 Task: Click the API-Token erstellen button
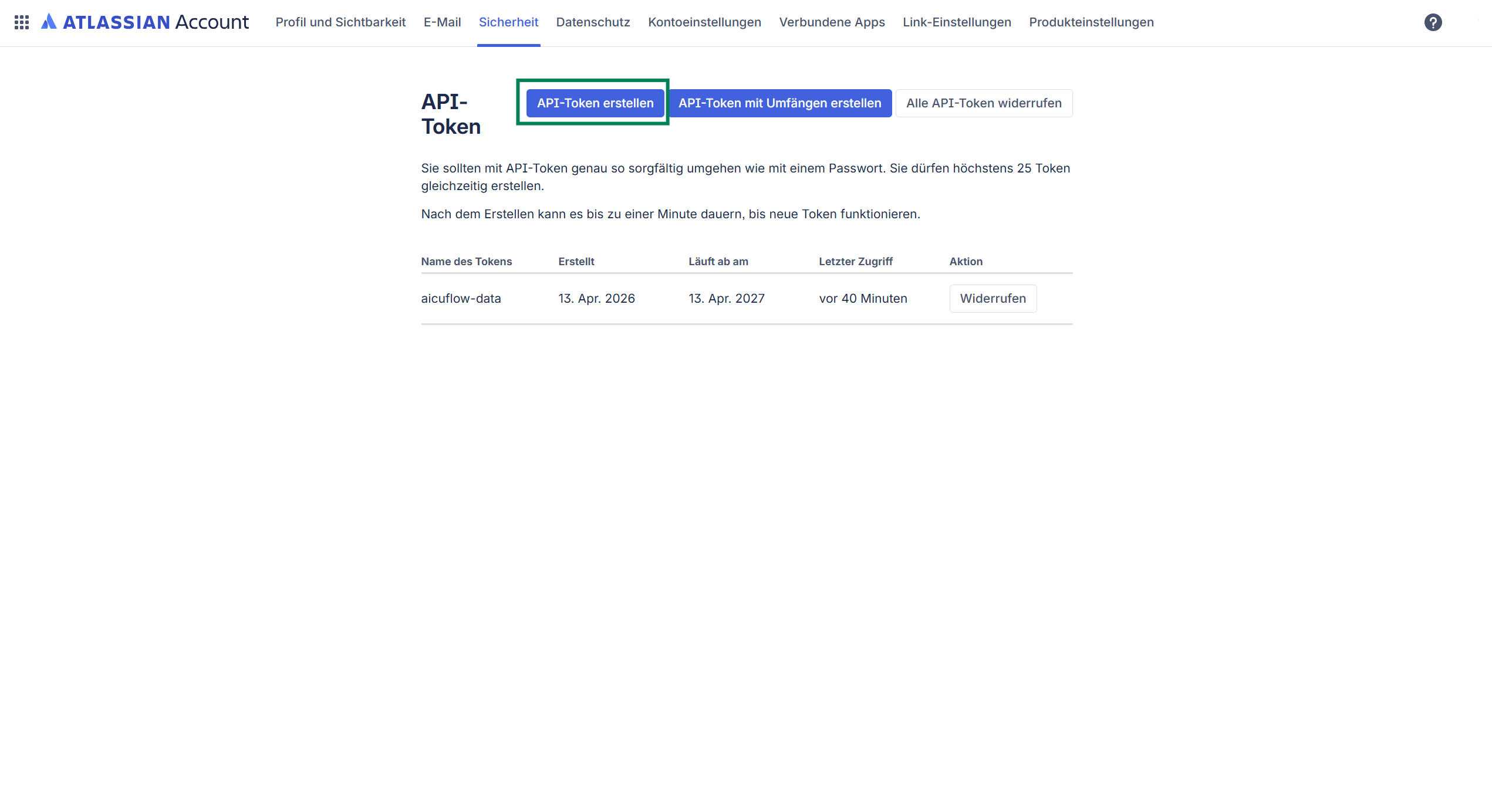[x=595, y=103]
